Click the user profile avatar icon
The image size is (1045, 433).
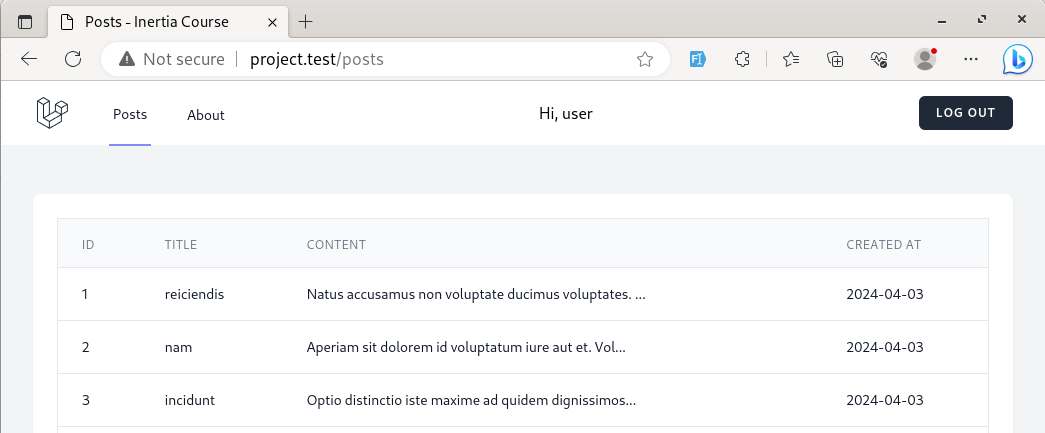click(x=924, y=59)
